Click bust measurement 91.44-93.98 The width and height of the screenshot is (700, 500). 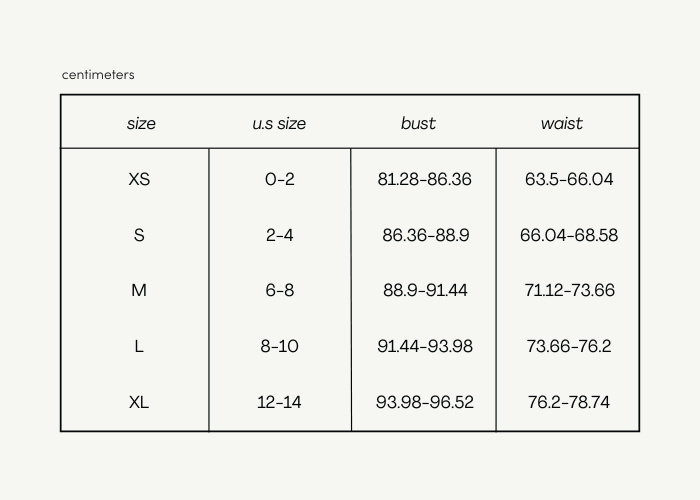424,347
